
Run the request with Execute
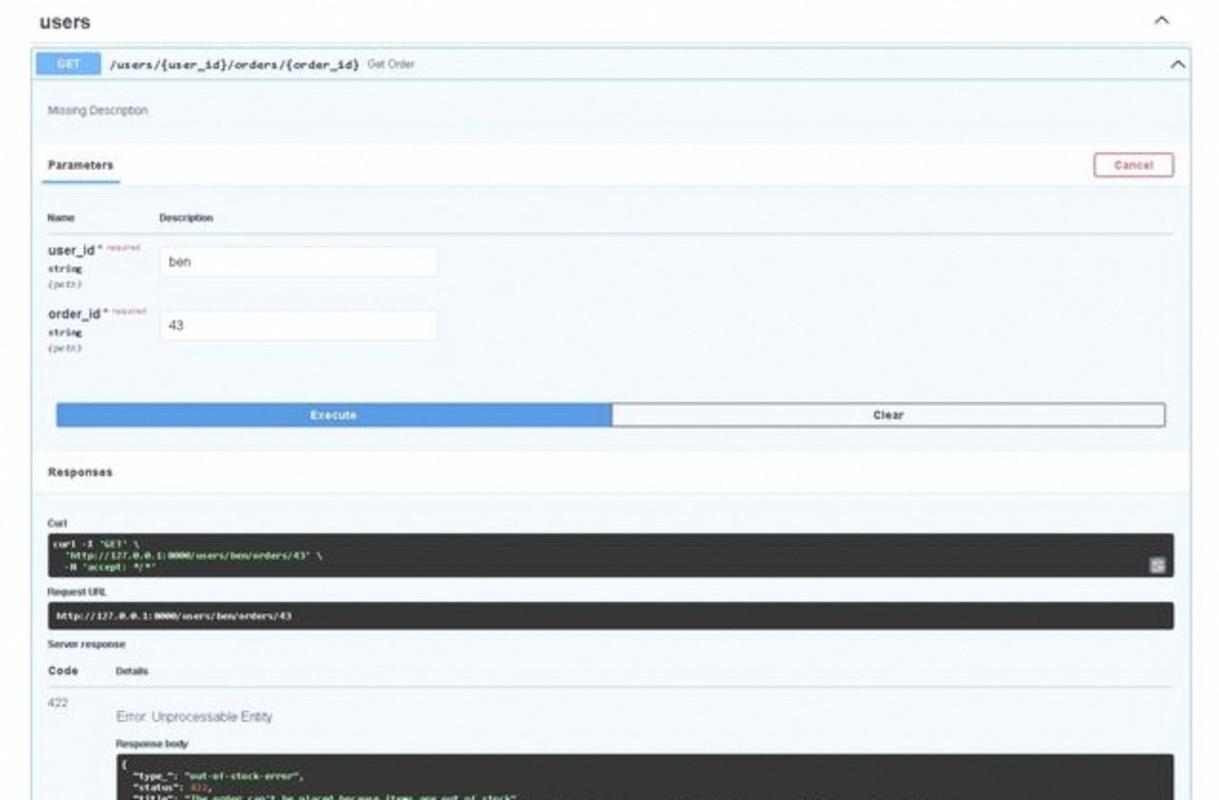pos(333,415)
